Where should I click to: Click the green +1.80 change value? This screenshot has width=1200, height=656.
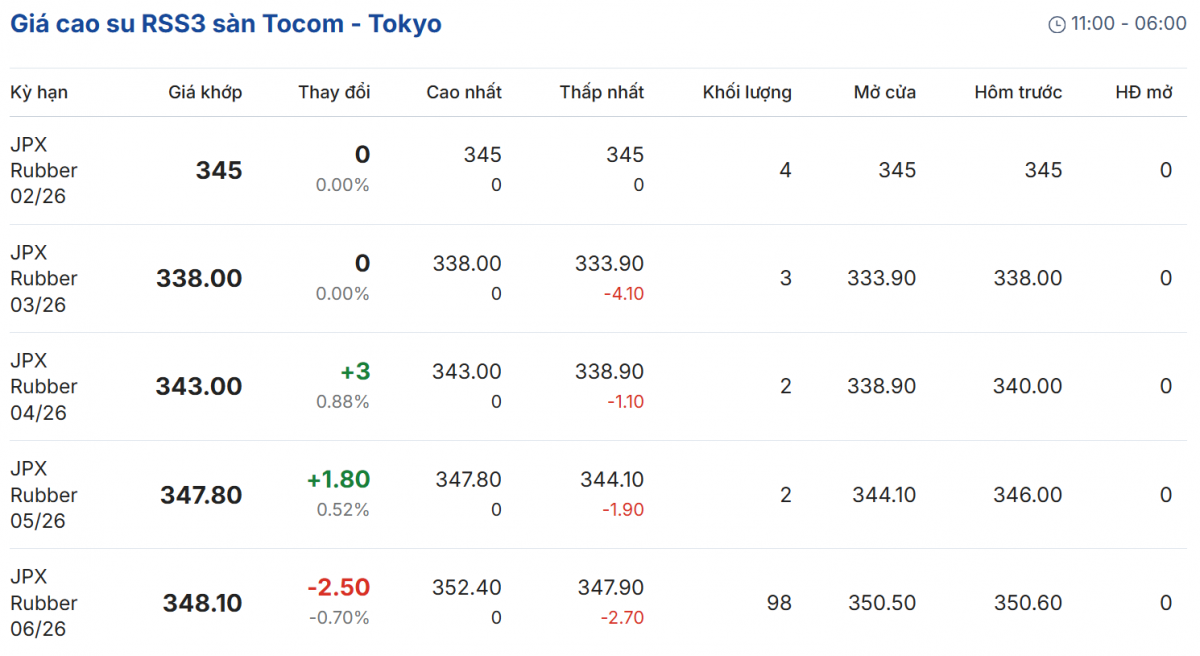coord(339,479)
